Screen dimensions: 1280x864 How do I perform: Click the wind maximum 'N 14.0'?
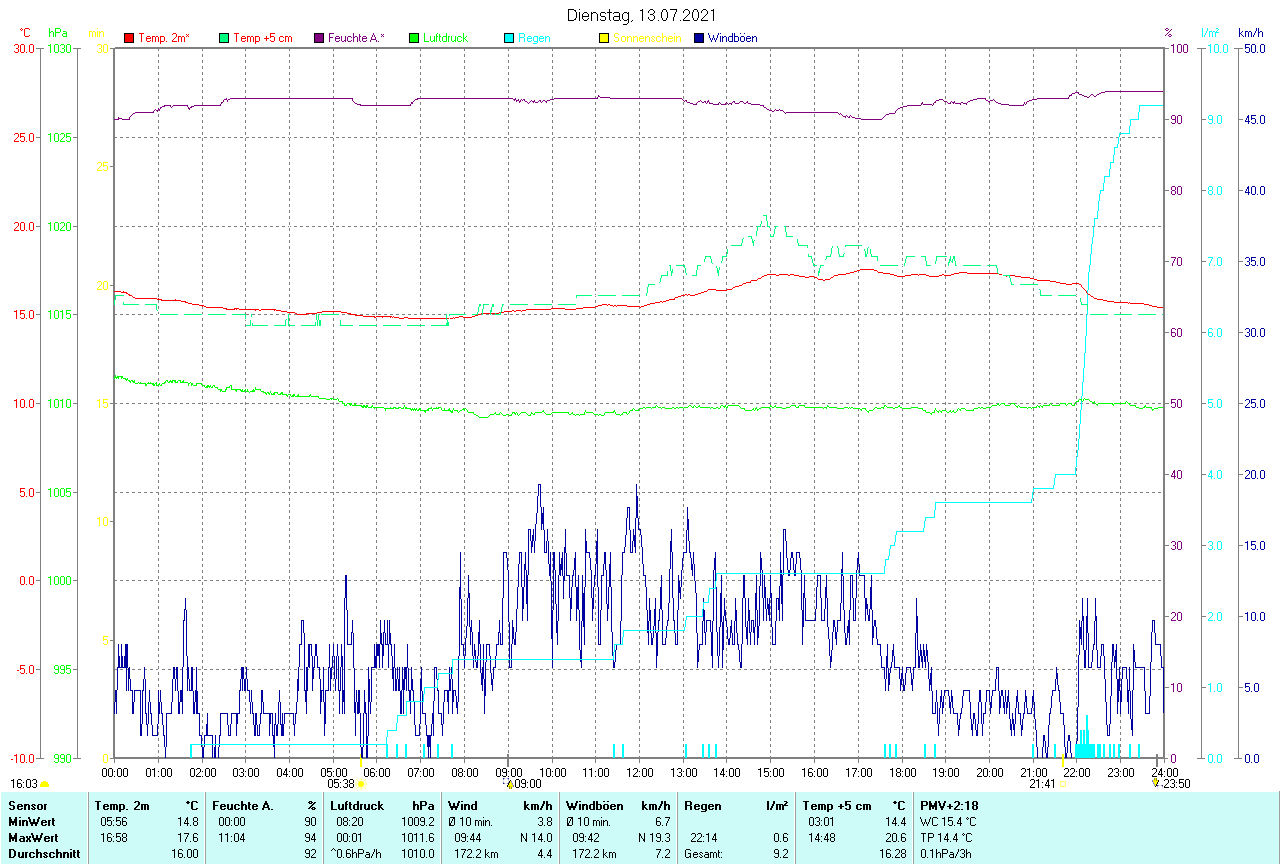pos(536,838)
